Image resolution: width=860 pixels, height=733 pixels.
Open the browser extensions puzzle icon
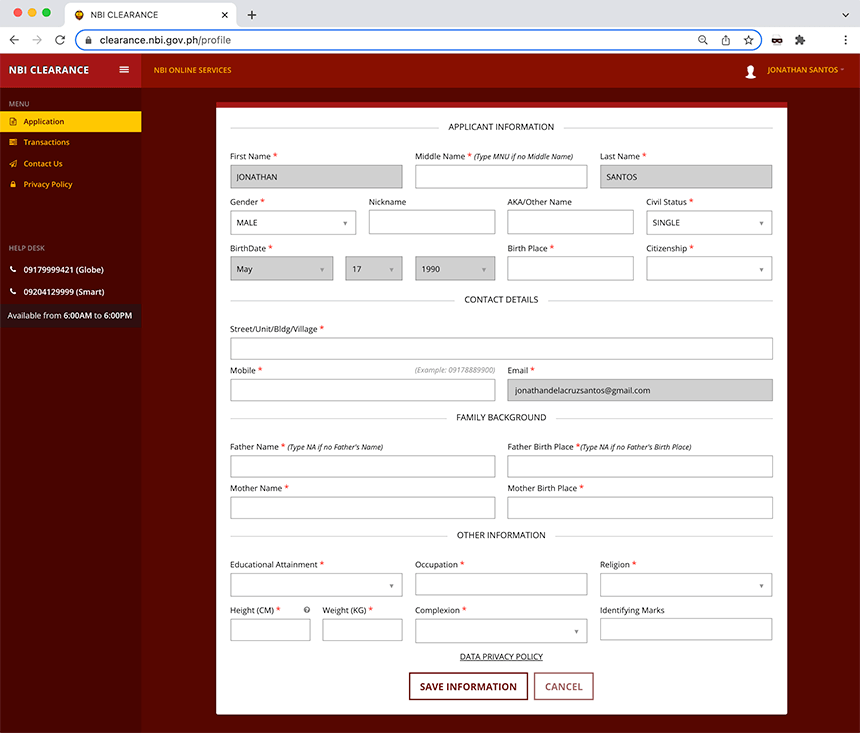coord(800,40)
